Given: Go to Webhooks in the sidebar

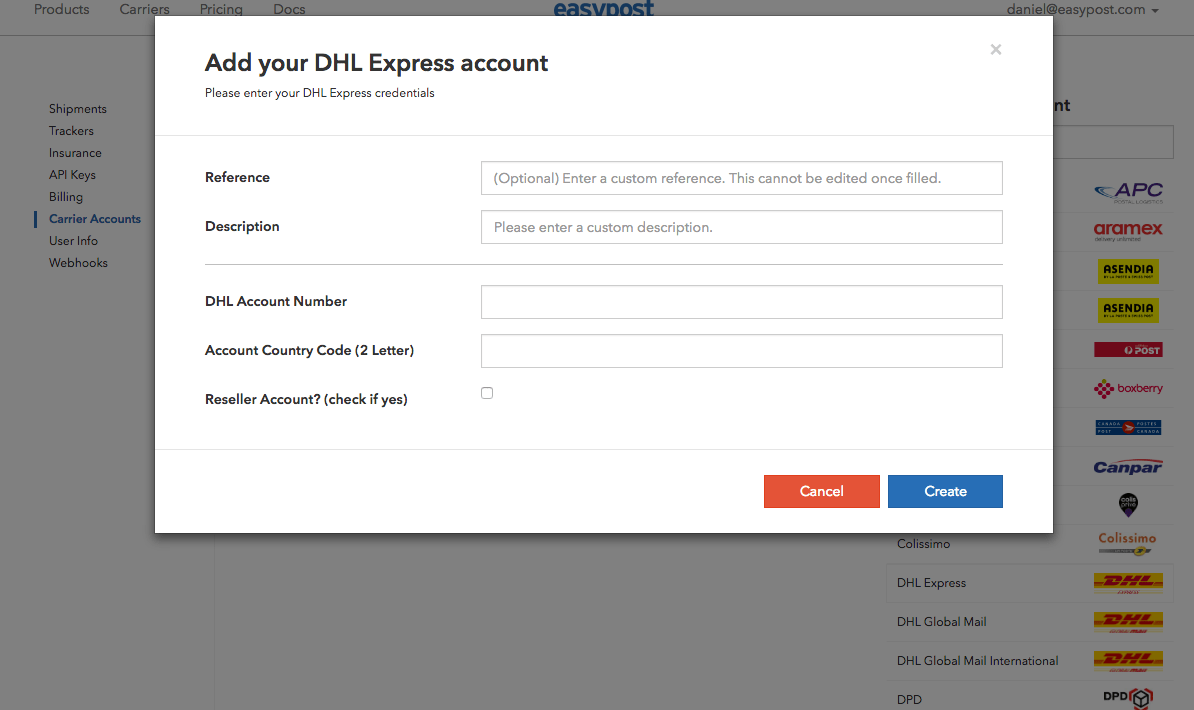Looking at the screenshot, I should [x=78, y=263].
